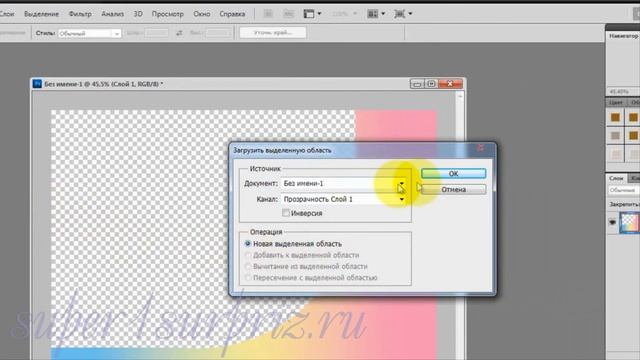
Task: Open the Просмотр menu
Action: (167, 14)
